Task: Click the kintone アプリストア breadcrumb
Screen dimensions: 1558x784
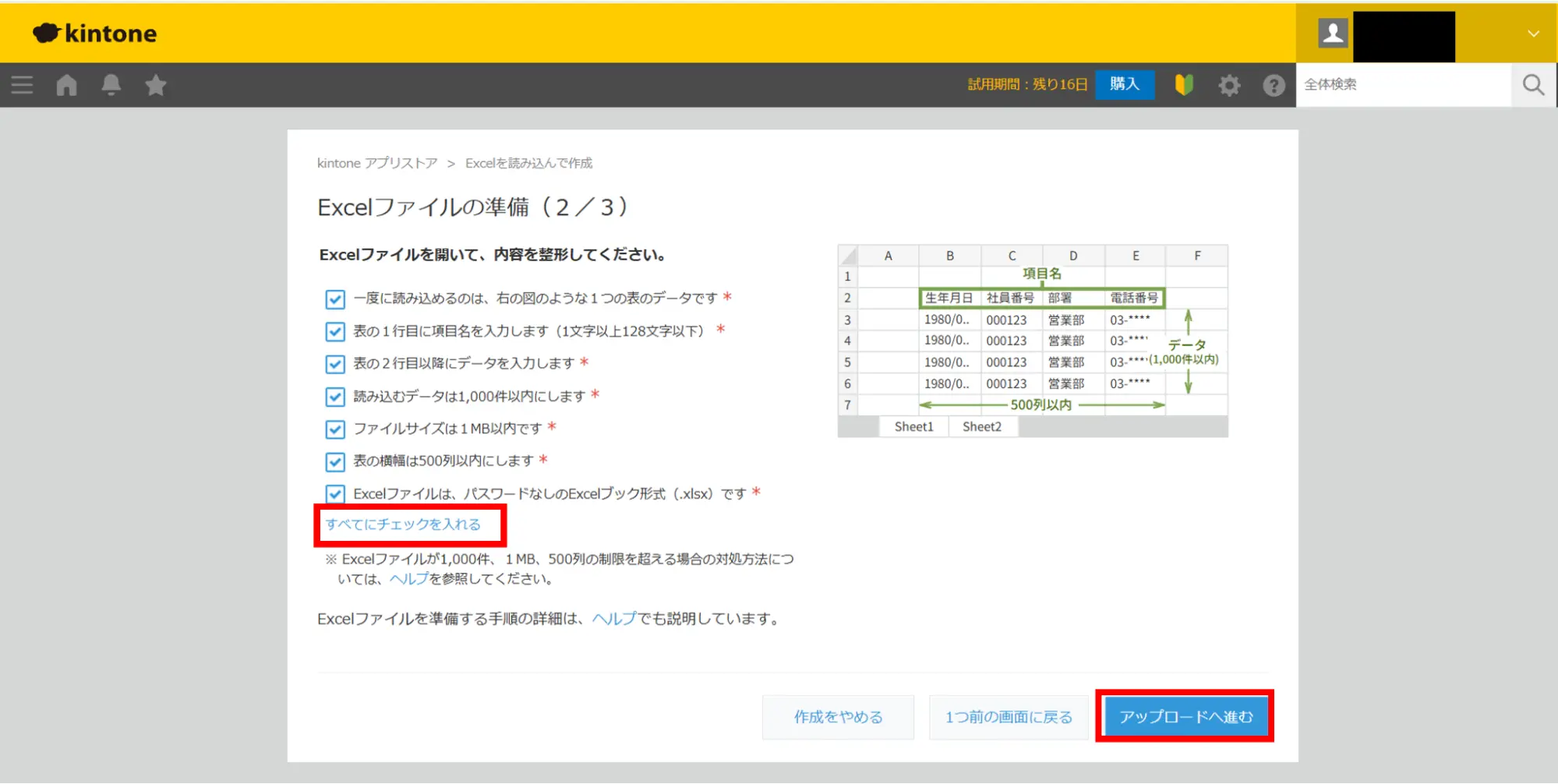Action: tap(377, 163)
